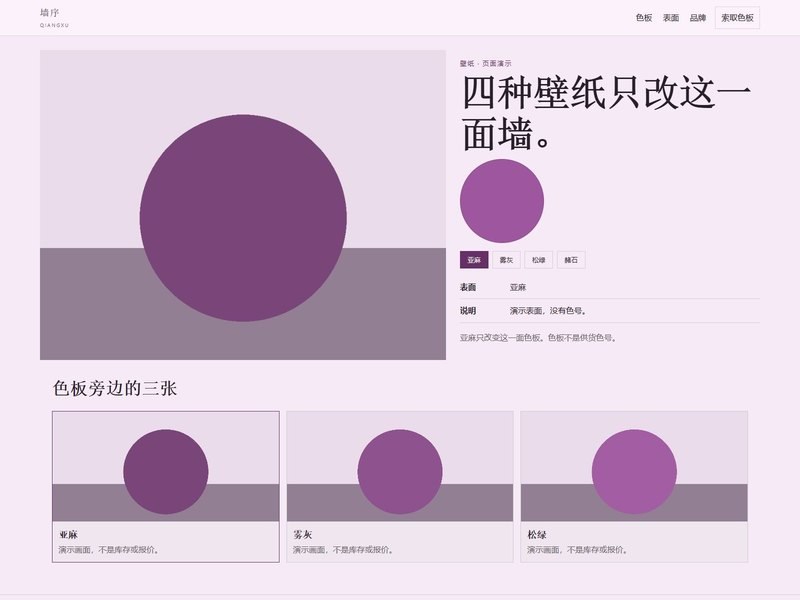Viewport: 800px width, 600px height.
Task: Choose the 松绿 wallpaper option
Action: point(539,260)
